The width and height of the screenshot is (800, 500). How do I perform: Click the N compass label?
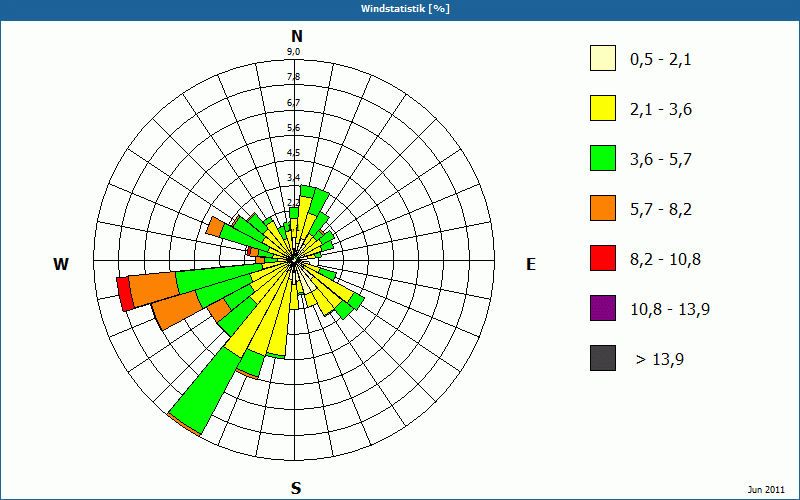pos(296,36)
